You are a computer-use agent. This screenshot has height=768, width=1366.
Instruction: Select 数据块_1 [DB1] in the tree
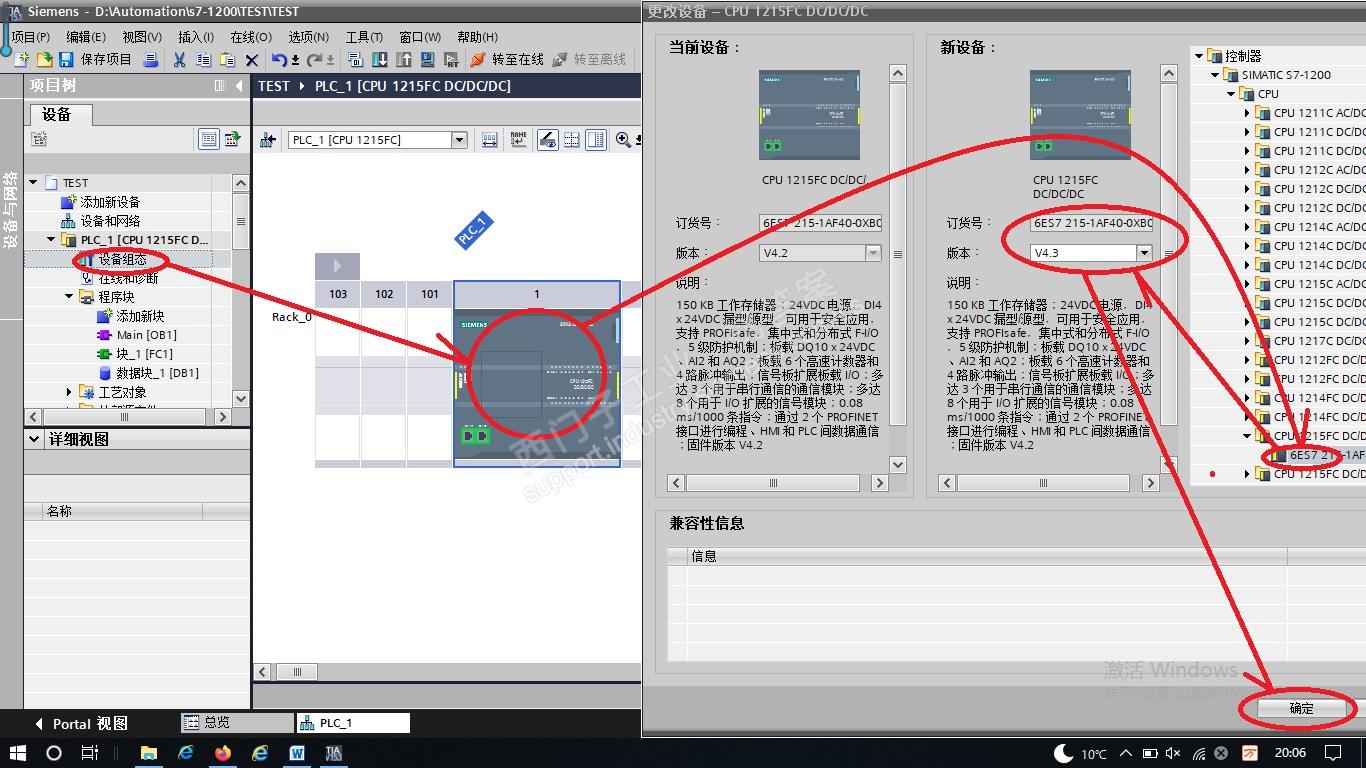pos(157,373)
